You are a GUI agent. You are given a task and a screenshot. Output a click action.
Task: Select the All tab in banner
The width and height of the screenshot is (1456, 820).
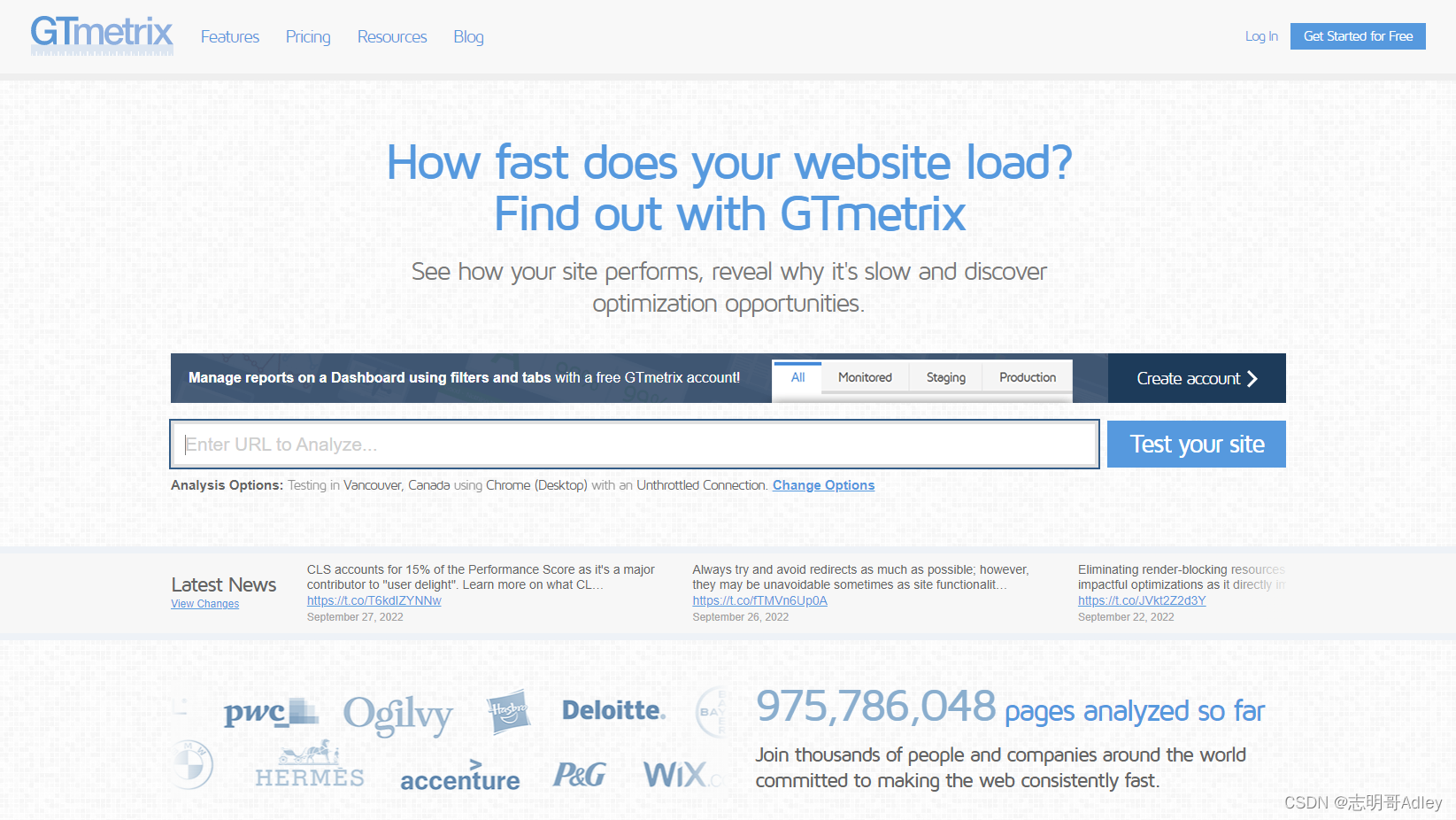click(797, 377)
